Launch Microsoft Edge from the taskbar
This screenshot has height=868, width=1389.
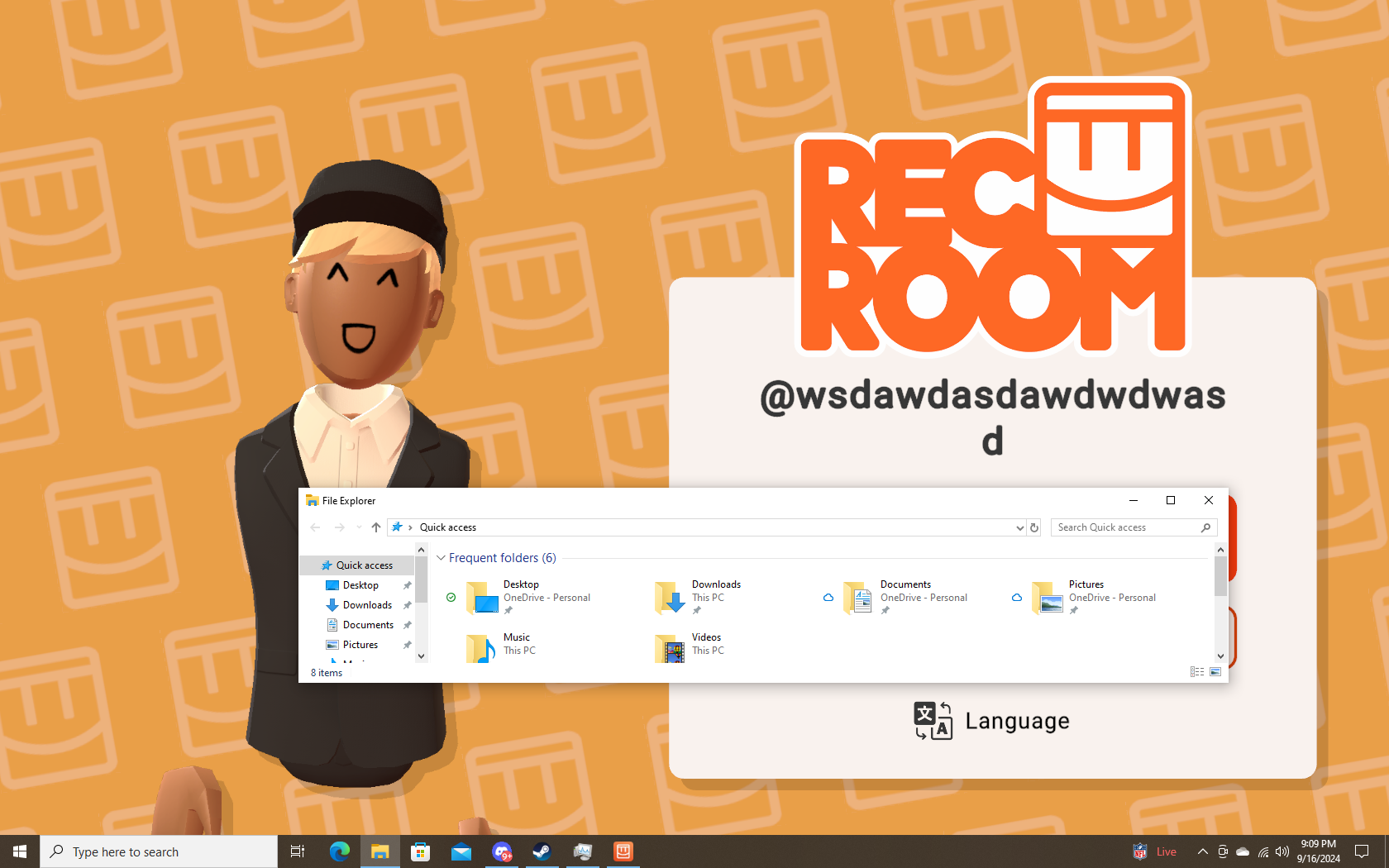[x=339, y=851]
